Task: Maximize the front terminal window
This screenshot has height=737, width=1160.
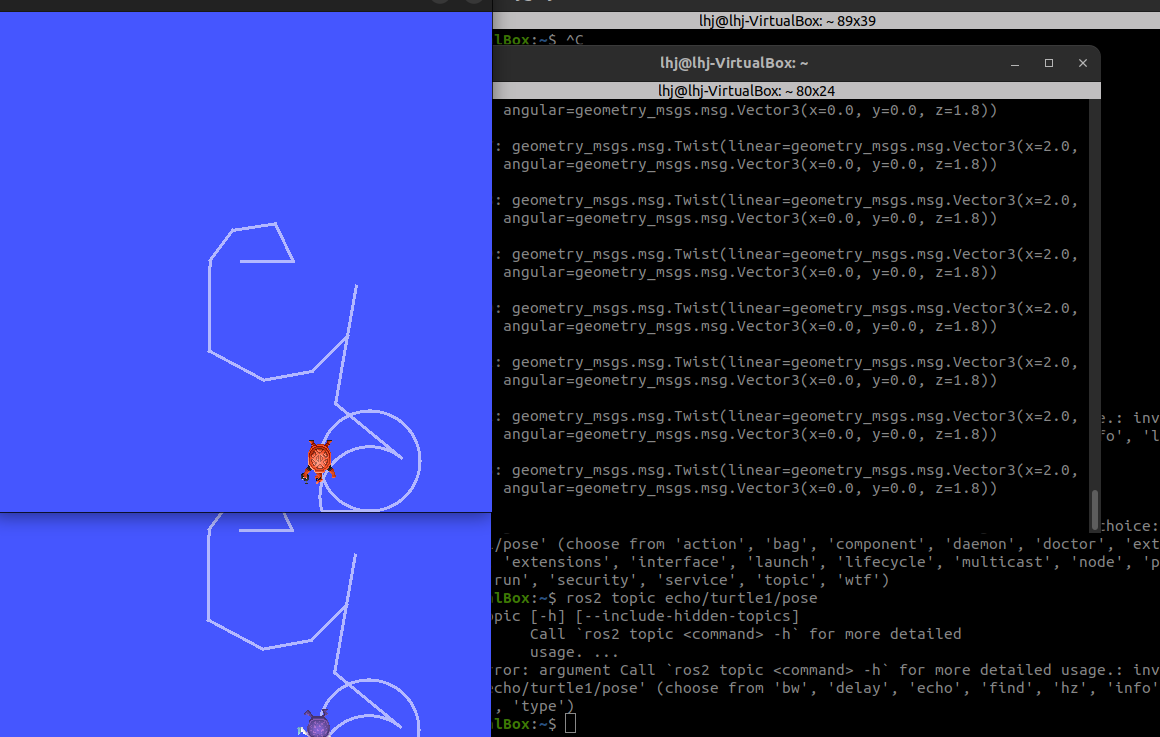Action: (x=1048, y=63)
